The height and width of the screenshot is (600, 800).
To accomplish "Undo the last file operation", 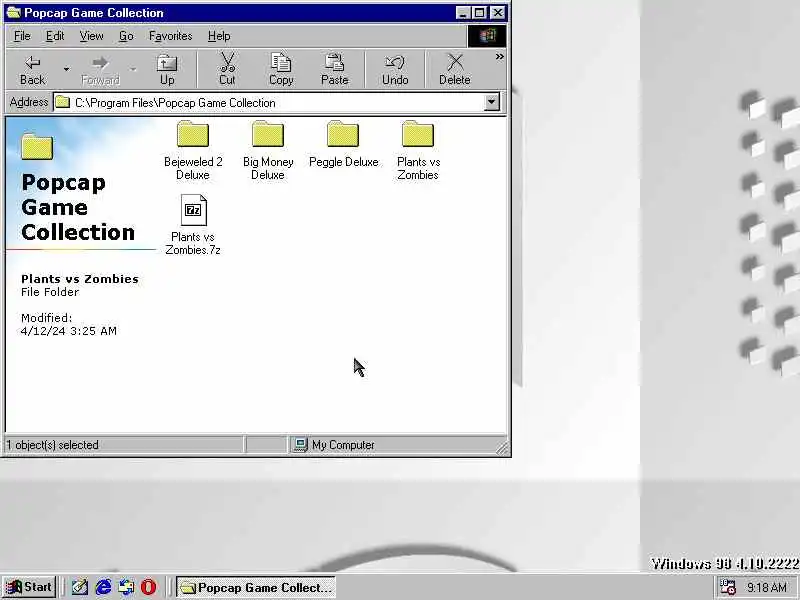I will coord(395,70).
